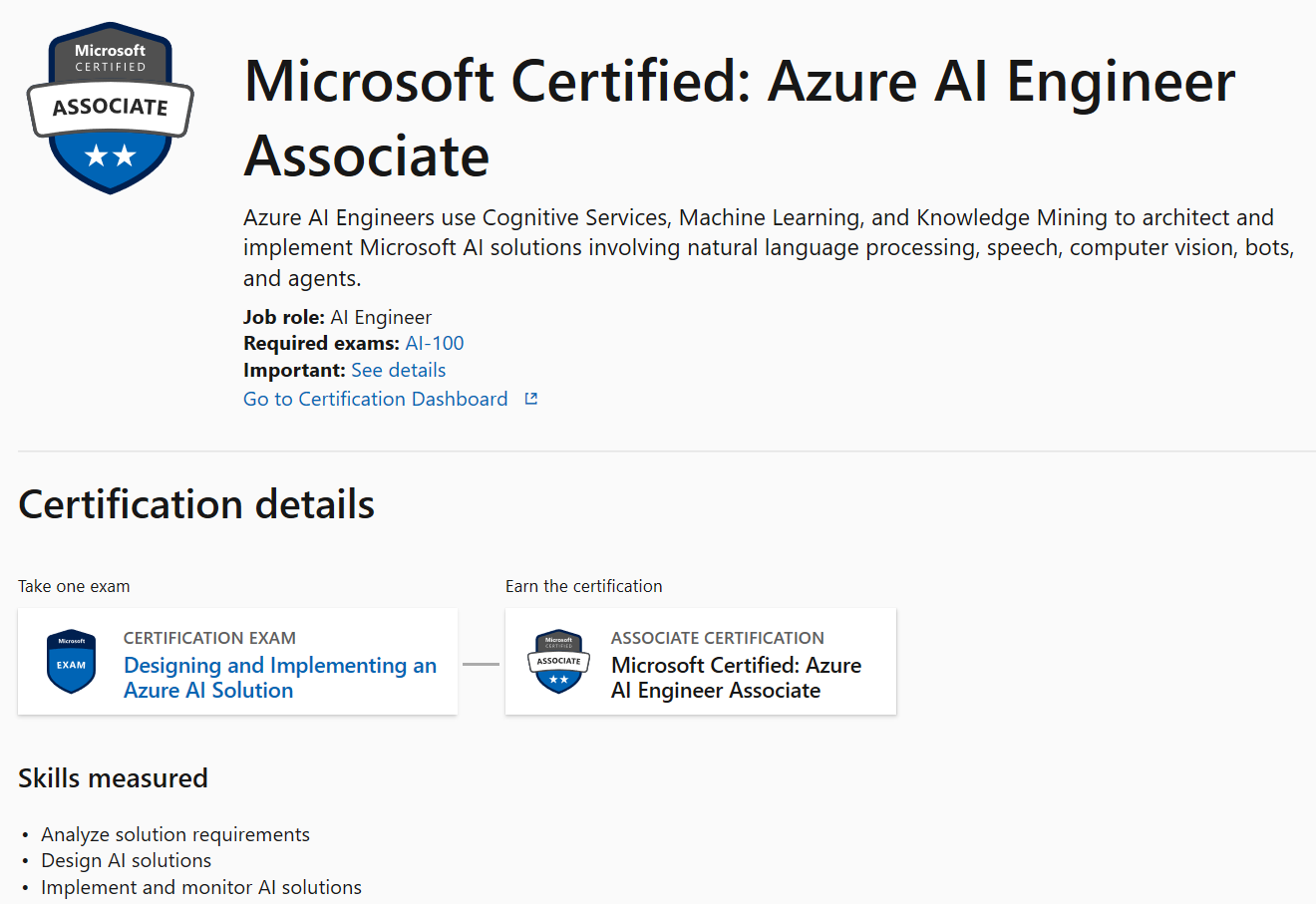This screenshot has width=1316, height=904.
Task: Select the CERTIFICATION EXAM card
Action: [236, 661]
